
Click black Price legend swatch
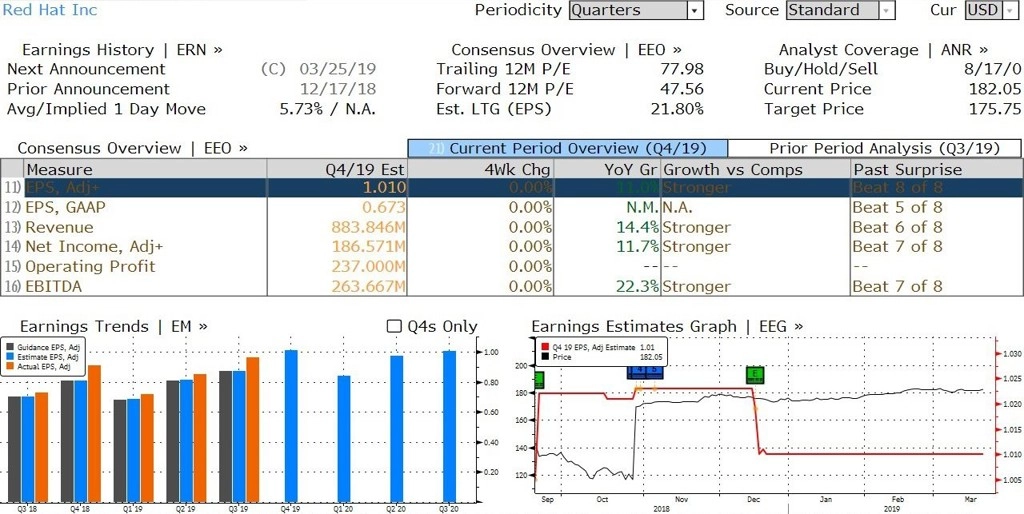545,357
